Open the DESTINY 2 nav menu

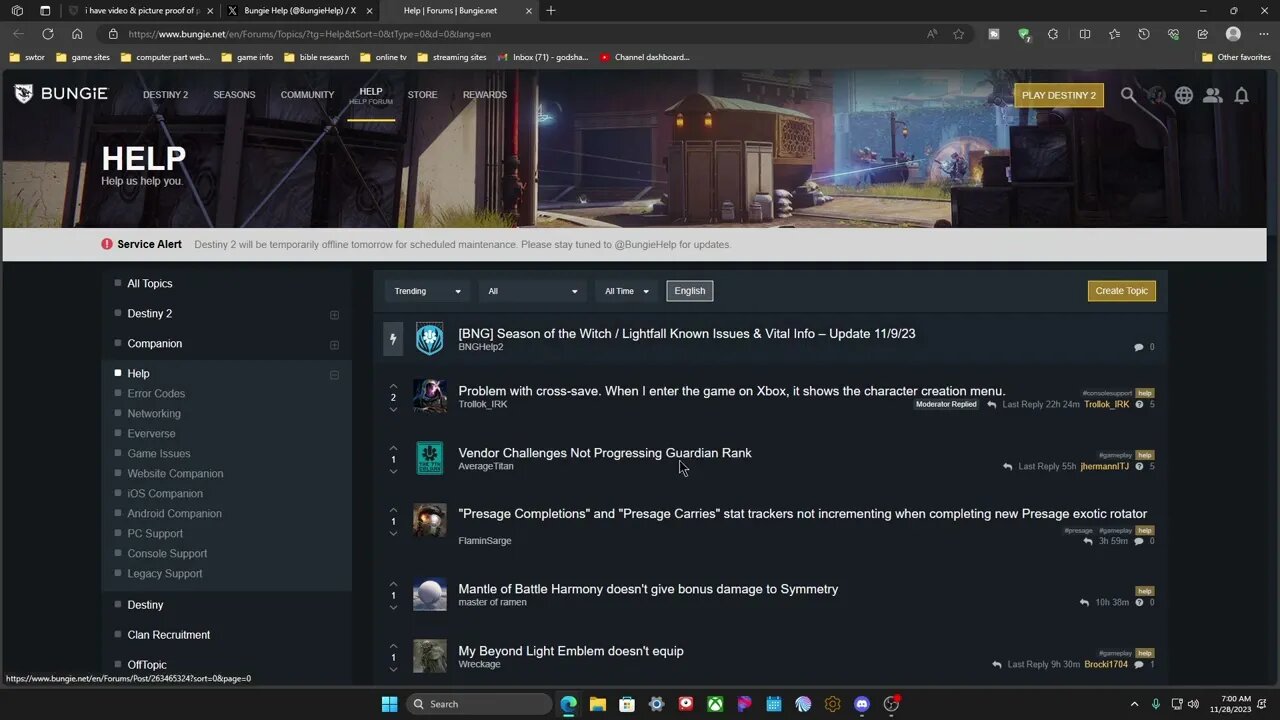pyautogui.click(x=165, y=95)
